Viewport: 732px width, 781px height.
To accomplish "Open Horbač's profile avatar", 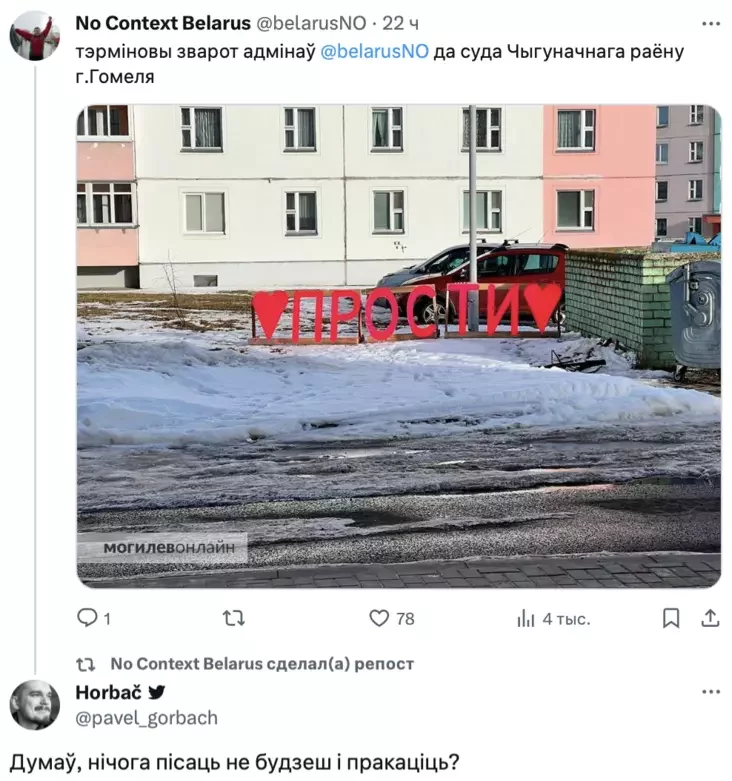I will coord(34,705).
